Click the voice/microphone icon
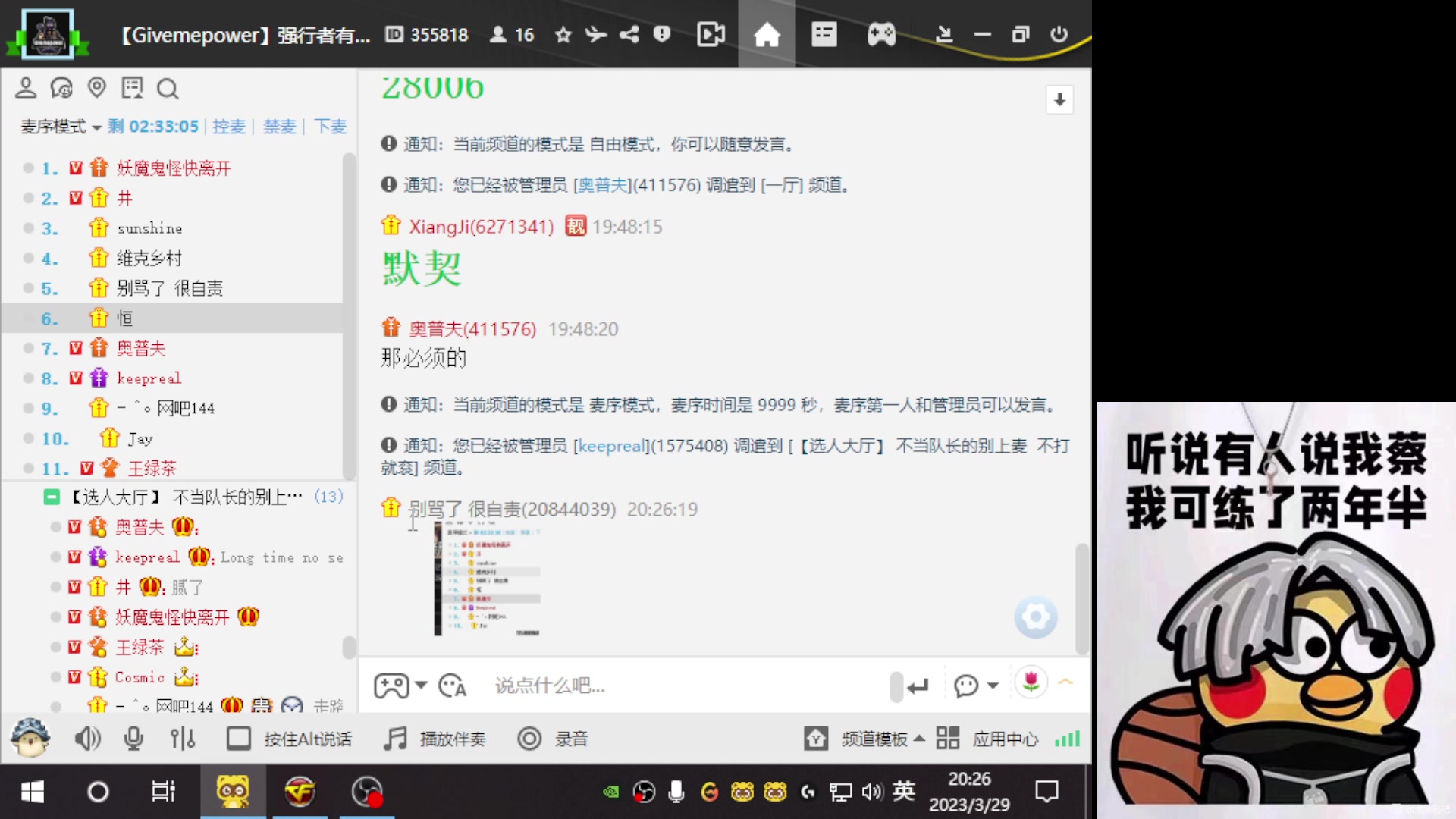Image resolution: width=1456 pixels, height=819 pixels. click(133, 739)
